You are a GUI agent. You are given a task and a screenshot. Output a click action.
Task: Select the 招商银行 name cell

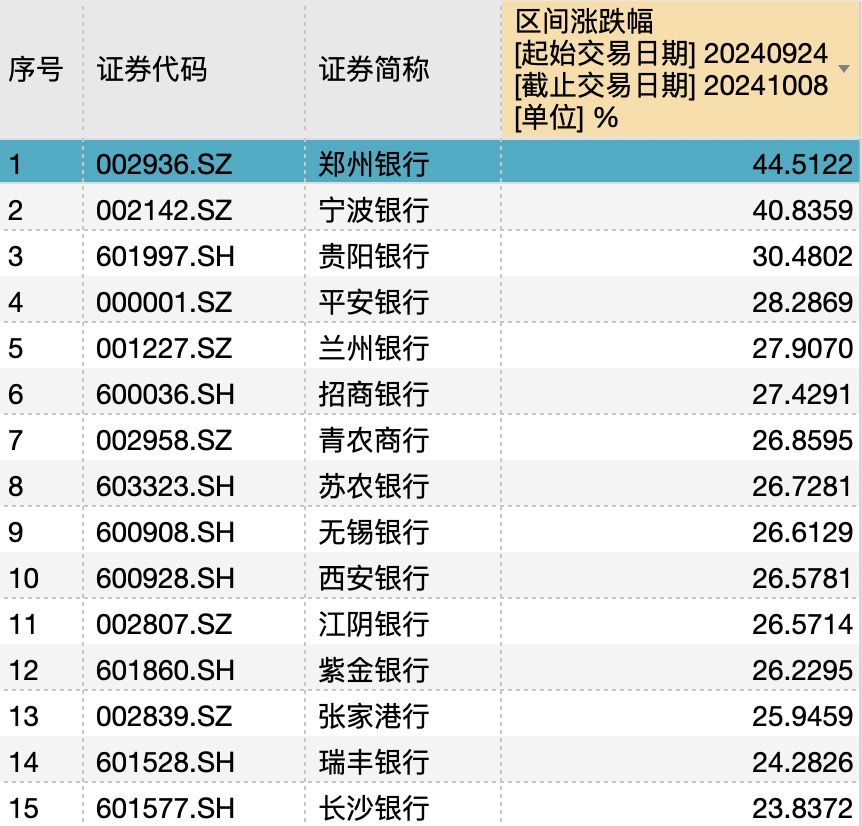tap(374, 395)
